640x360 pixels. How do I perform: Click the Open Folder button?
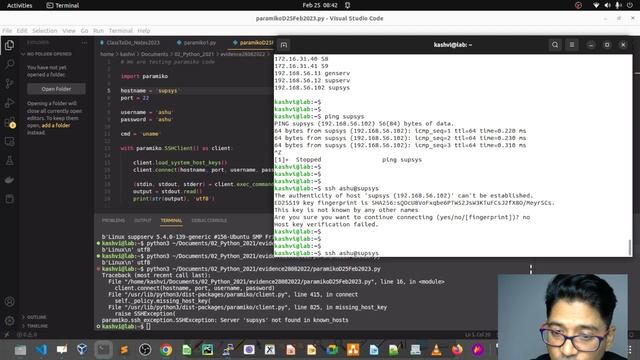click(x=56, y=89)
